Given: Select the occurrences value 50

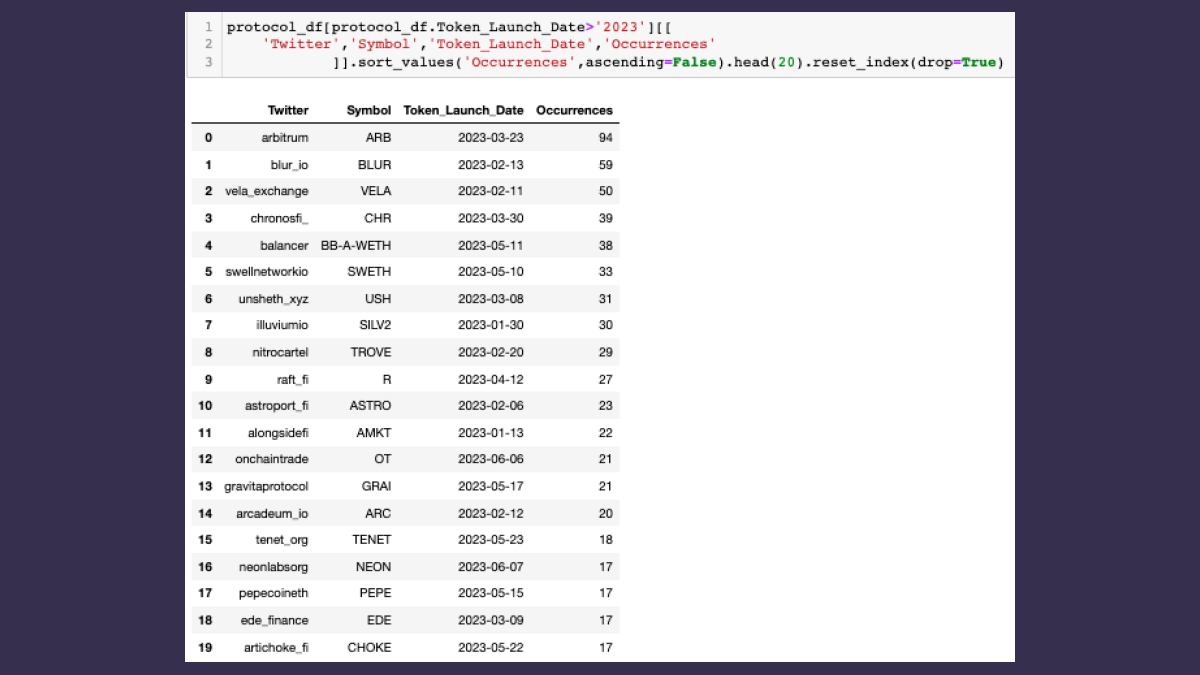Looking at the screenshot, I should coord(606,191).
